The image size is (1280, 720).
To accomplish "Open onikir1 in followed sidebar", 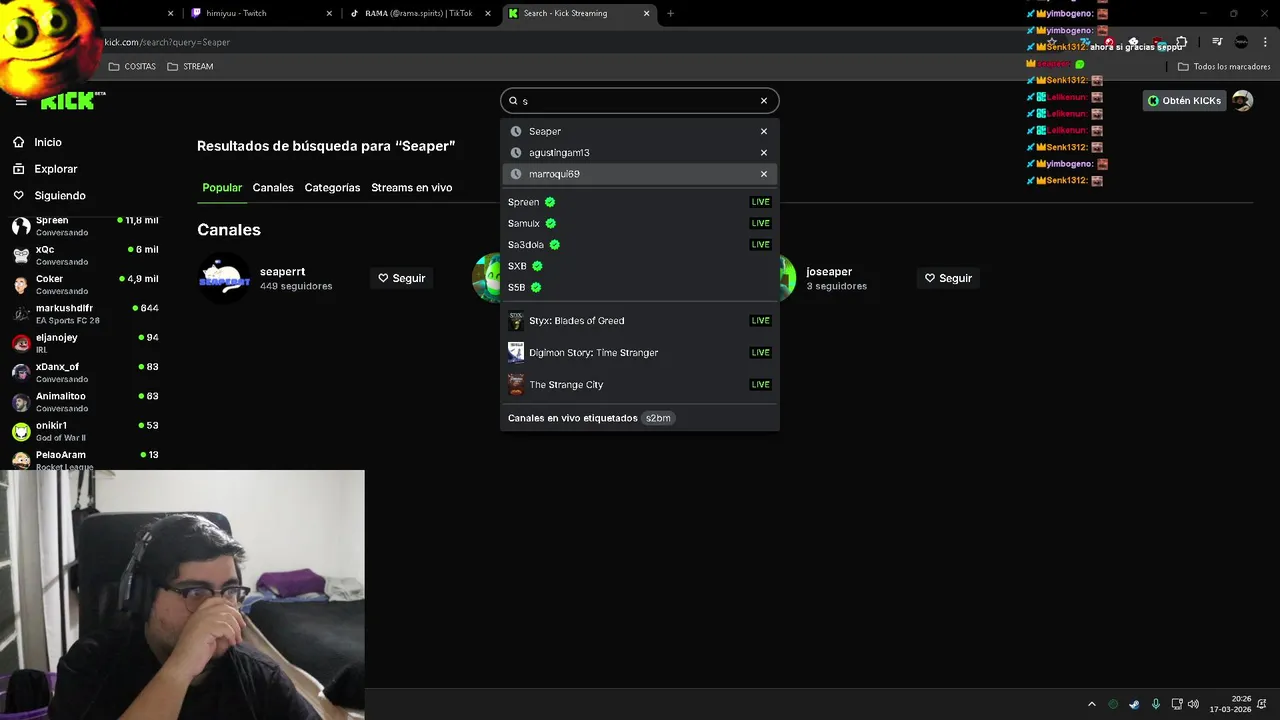I will pos(85,431).
